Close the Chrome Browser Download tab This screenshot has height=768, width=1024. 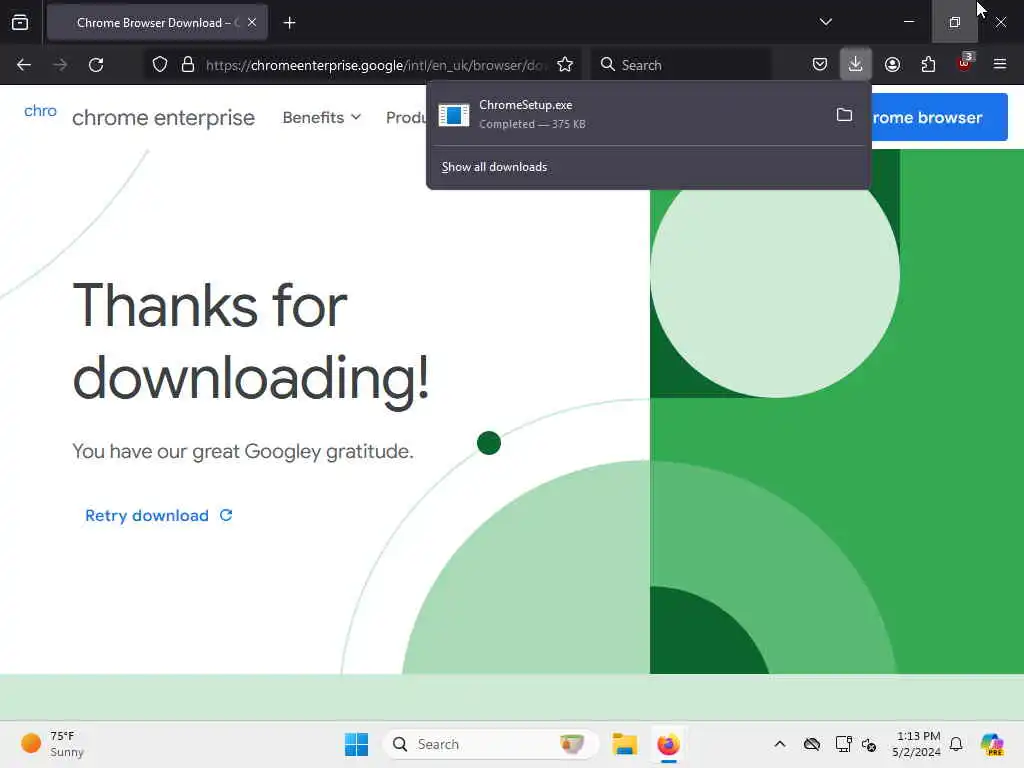pos(251,23)
